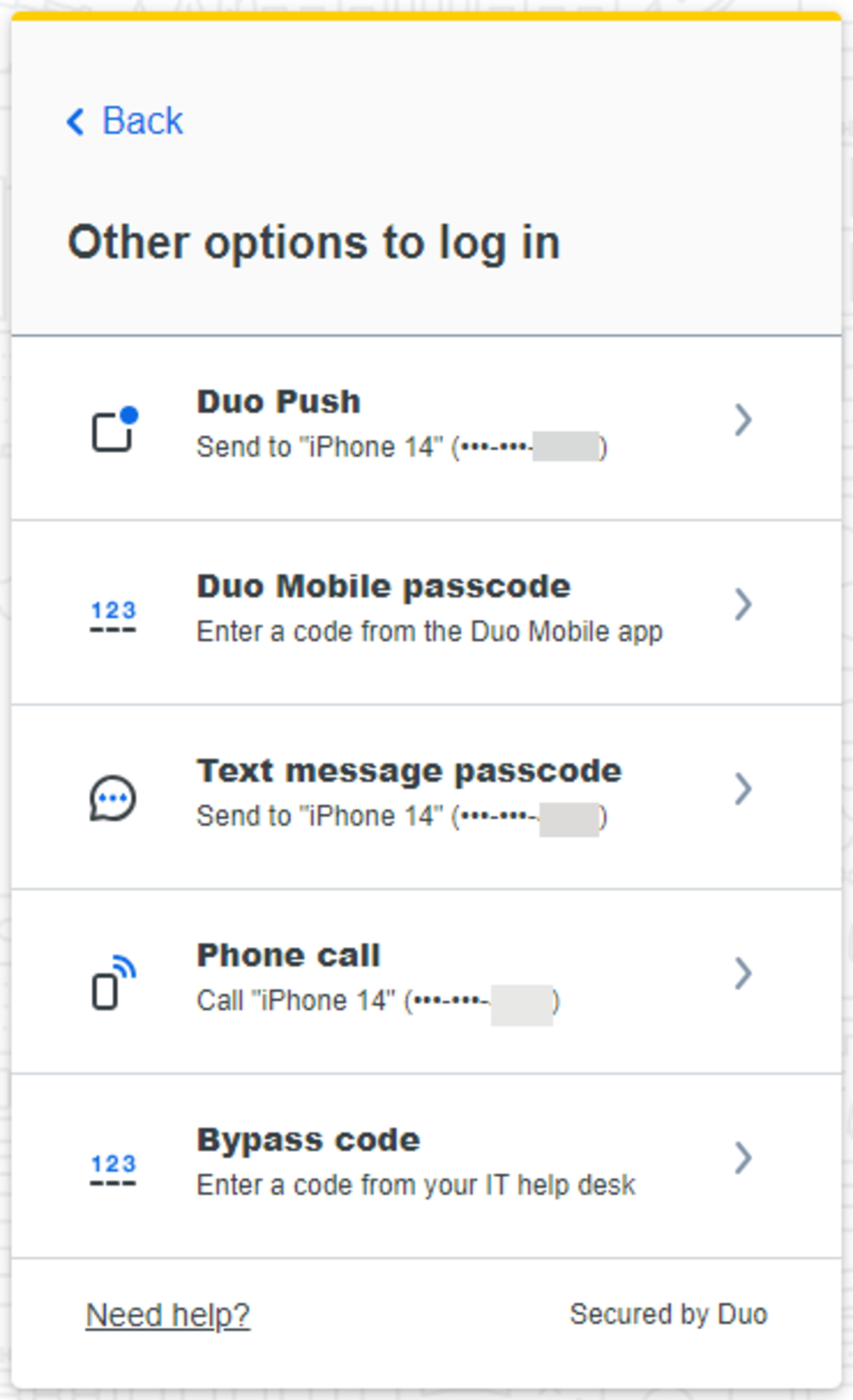The image size is (853, 1400).
Task: Click the Bypass code 123 icon
Action: click(x=113, y=1168)
